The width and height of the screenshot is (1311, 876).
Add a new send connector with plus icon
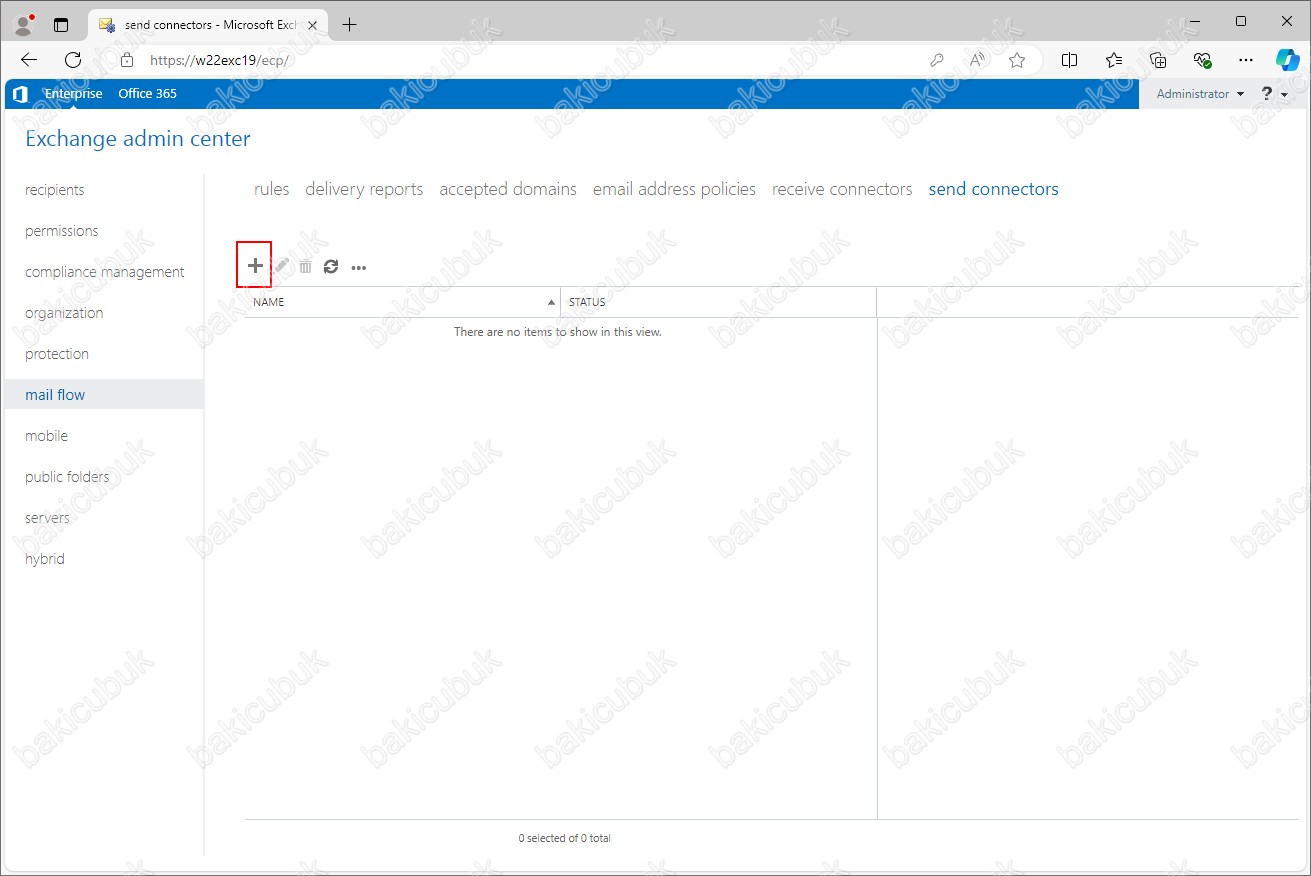pyautogui.click(x=255, y=266)
